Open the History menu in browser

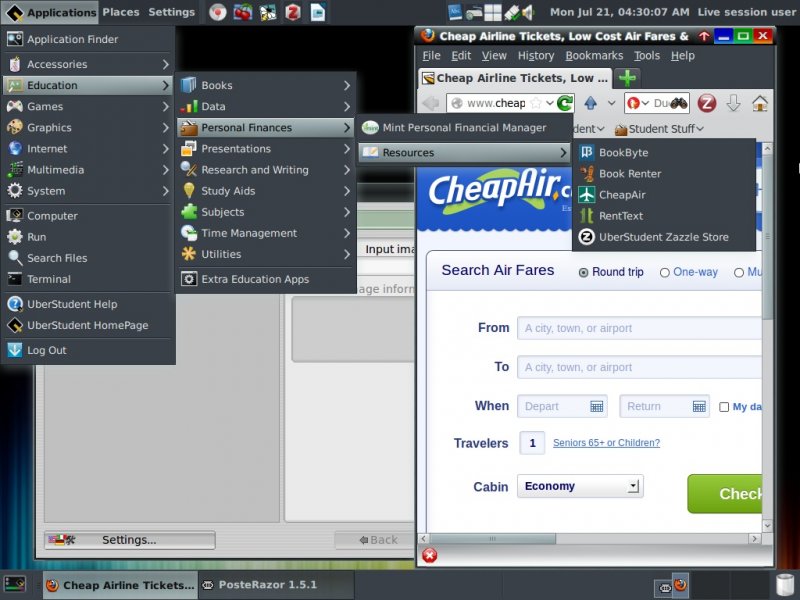(x=536, y=56)
